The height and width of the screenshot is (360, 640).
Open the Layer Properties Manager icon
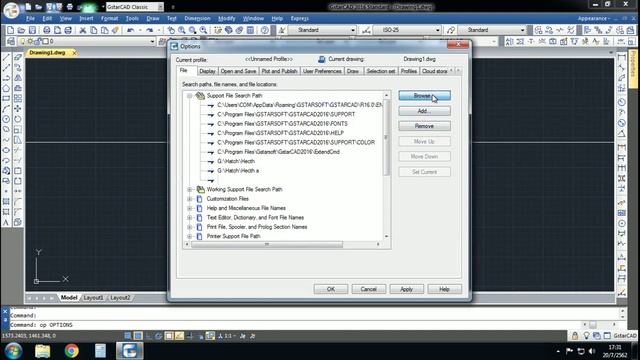coord(11,41)
